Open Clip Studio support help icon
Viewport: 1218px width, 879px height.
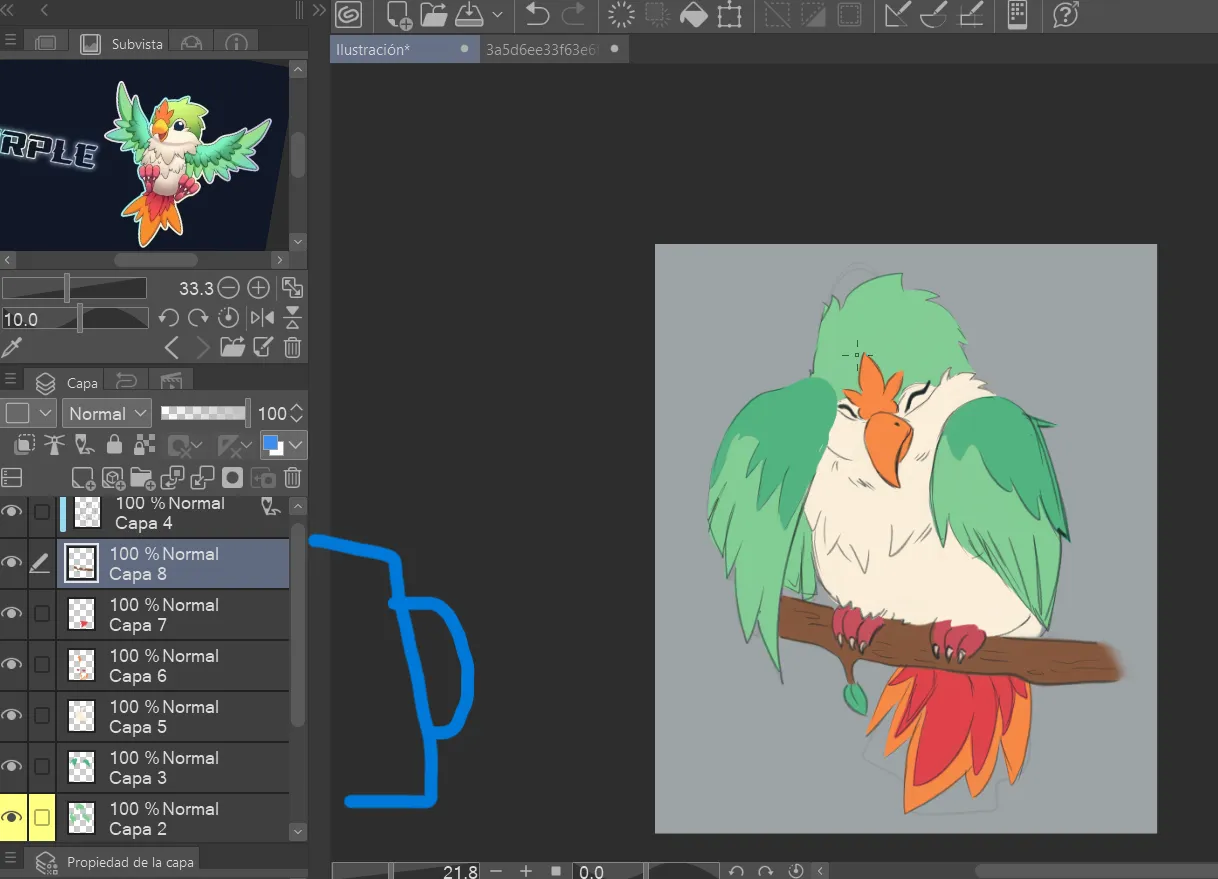(x=1067, y=15)
